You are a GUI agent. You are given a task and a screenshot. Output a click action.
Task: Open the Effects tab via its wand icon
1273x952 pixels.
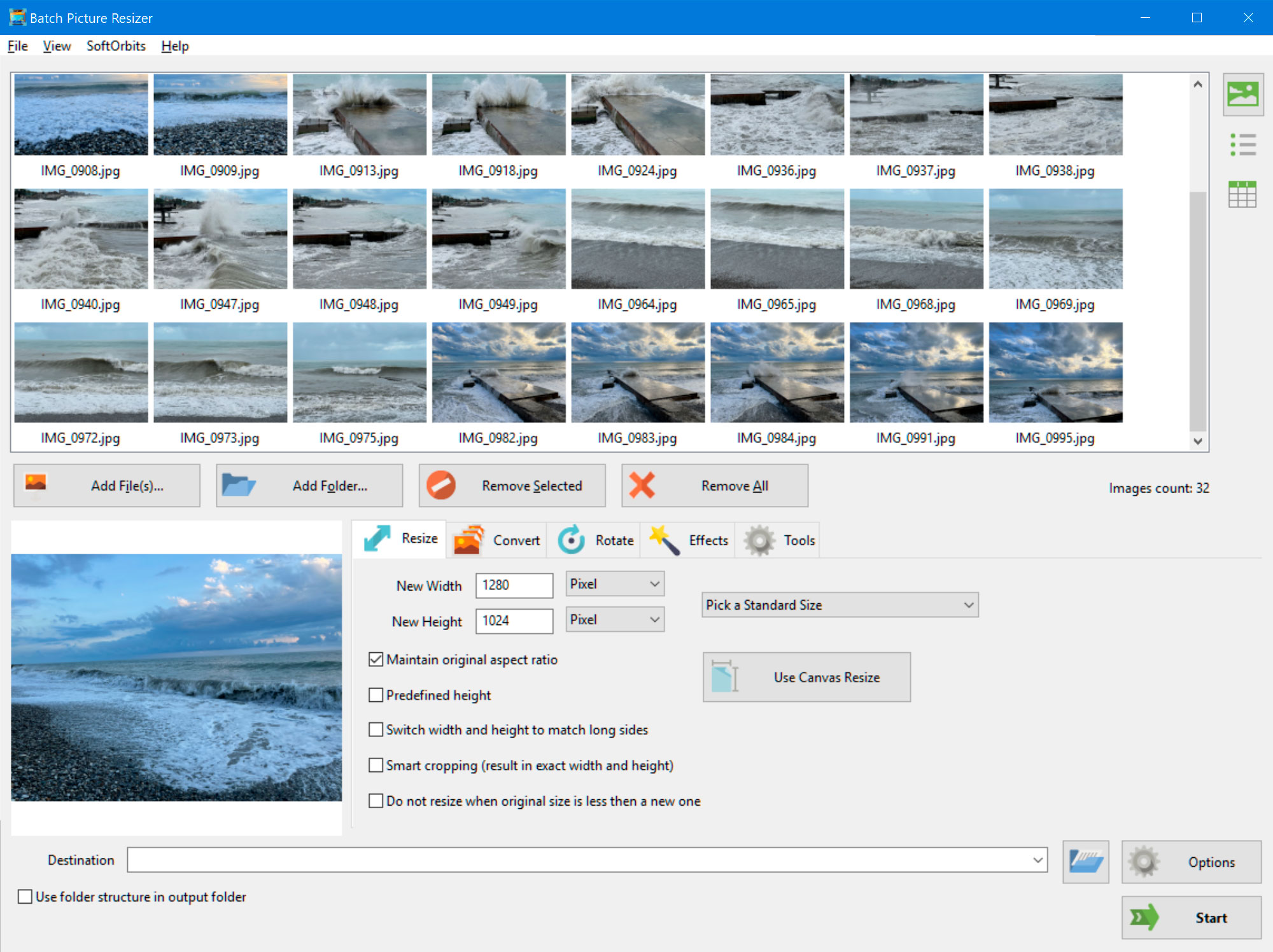pos(664,540)
